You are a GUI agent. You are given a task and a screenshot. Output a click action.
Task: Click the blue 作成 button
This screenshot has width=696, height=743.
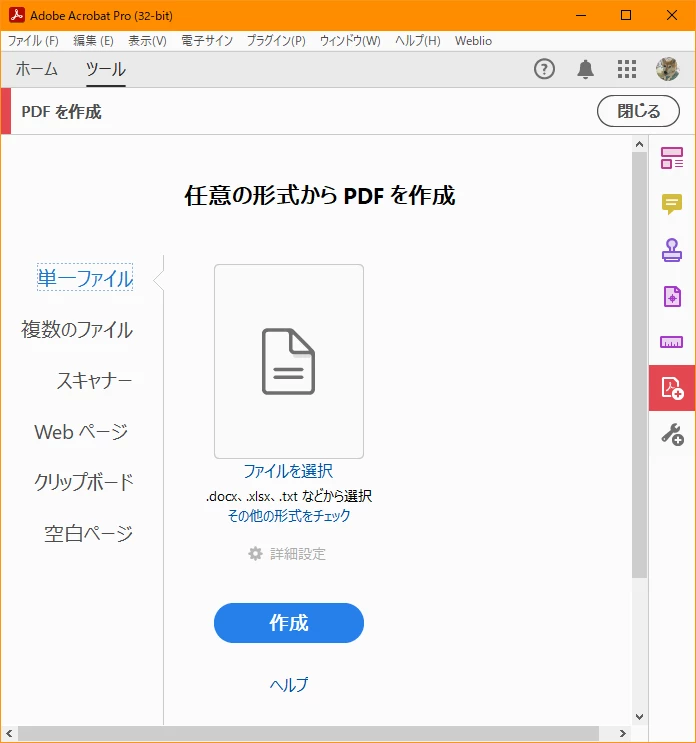tap(289, 623)
